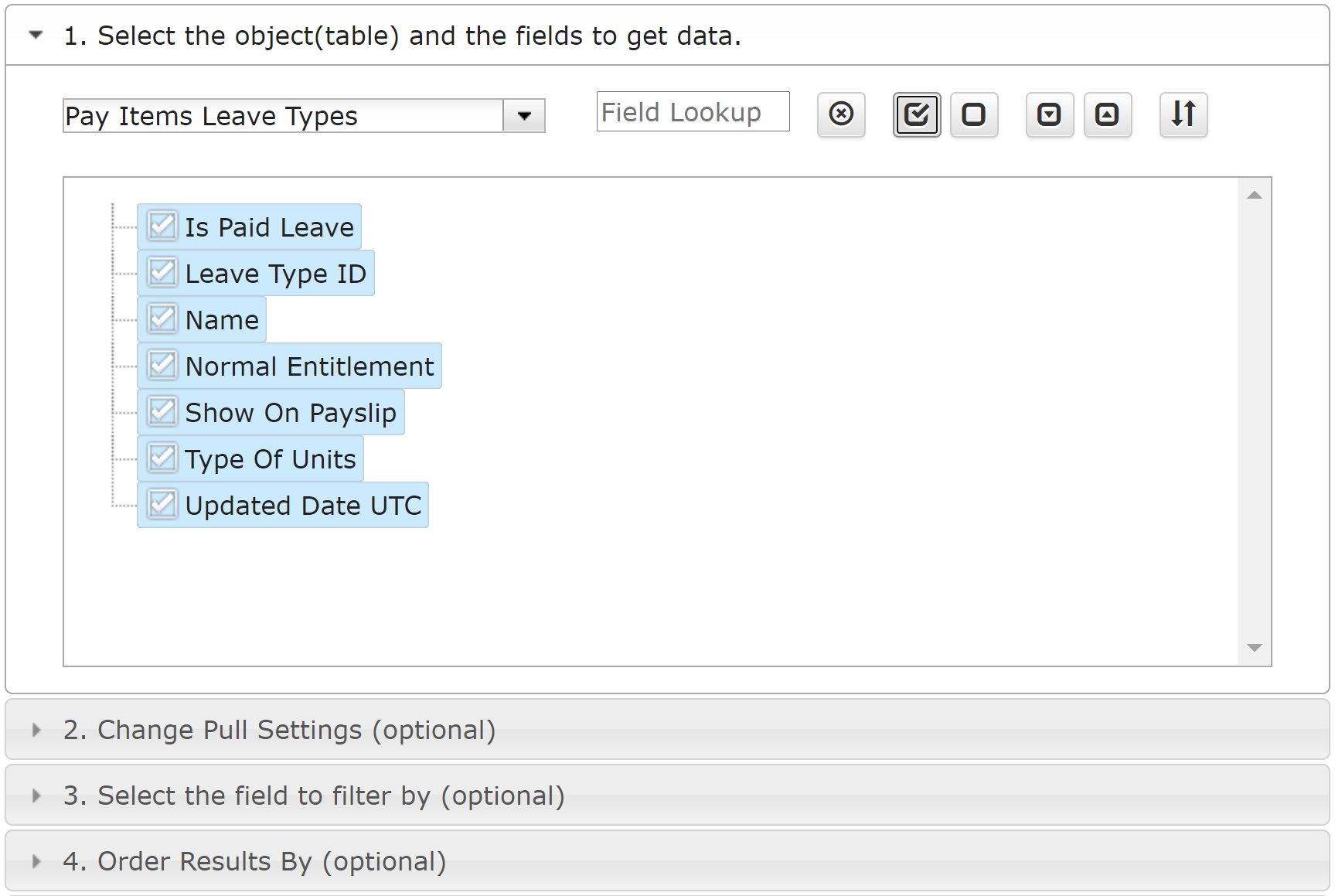Click the uncheck all fields icon
1335x896 pixels.
[x=974, y=114]
